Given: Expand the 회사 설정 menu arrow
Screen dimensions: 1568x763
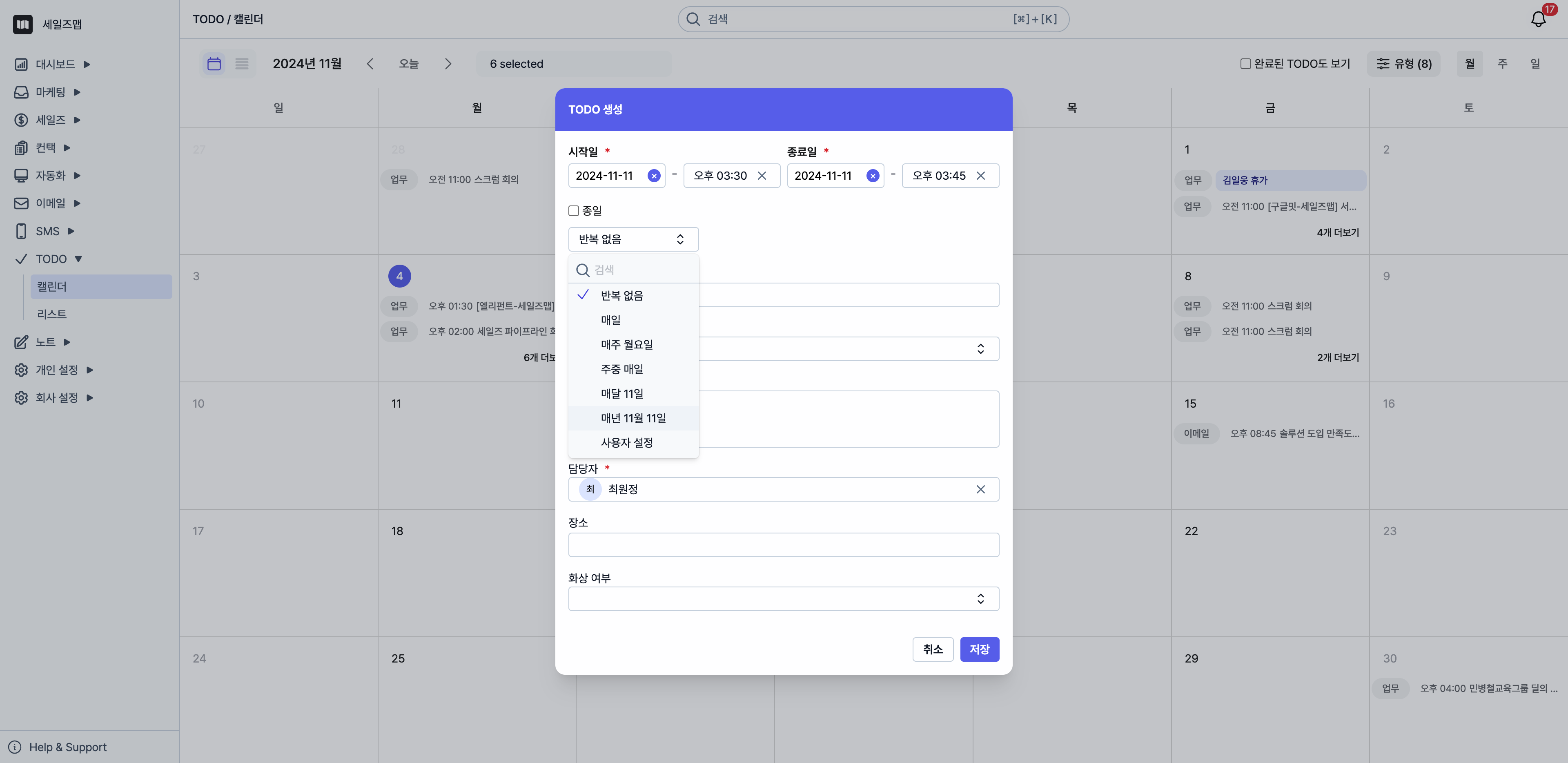Looking at the screenshot, I should click(90, 398).
